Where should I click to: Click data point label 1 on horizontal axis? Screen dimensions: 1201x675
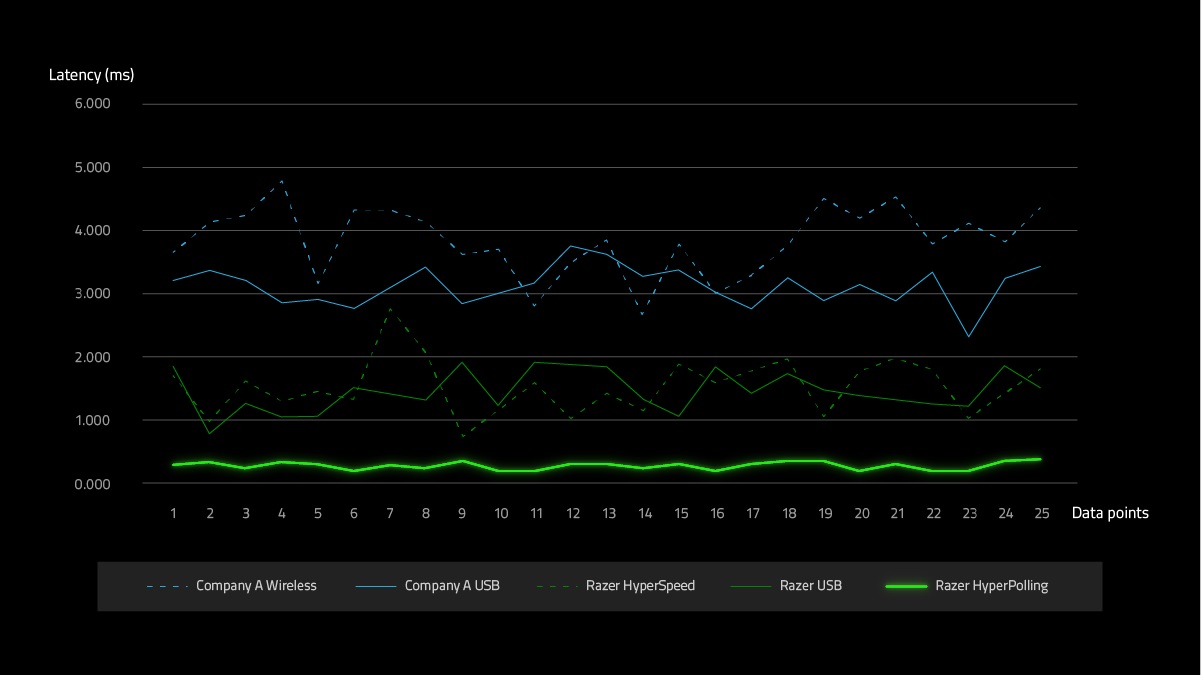[174, 513]
